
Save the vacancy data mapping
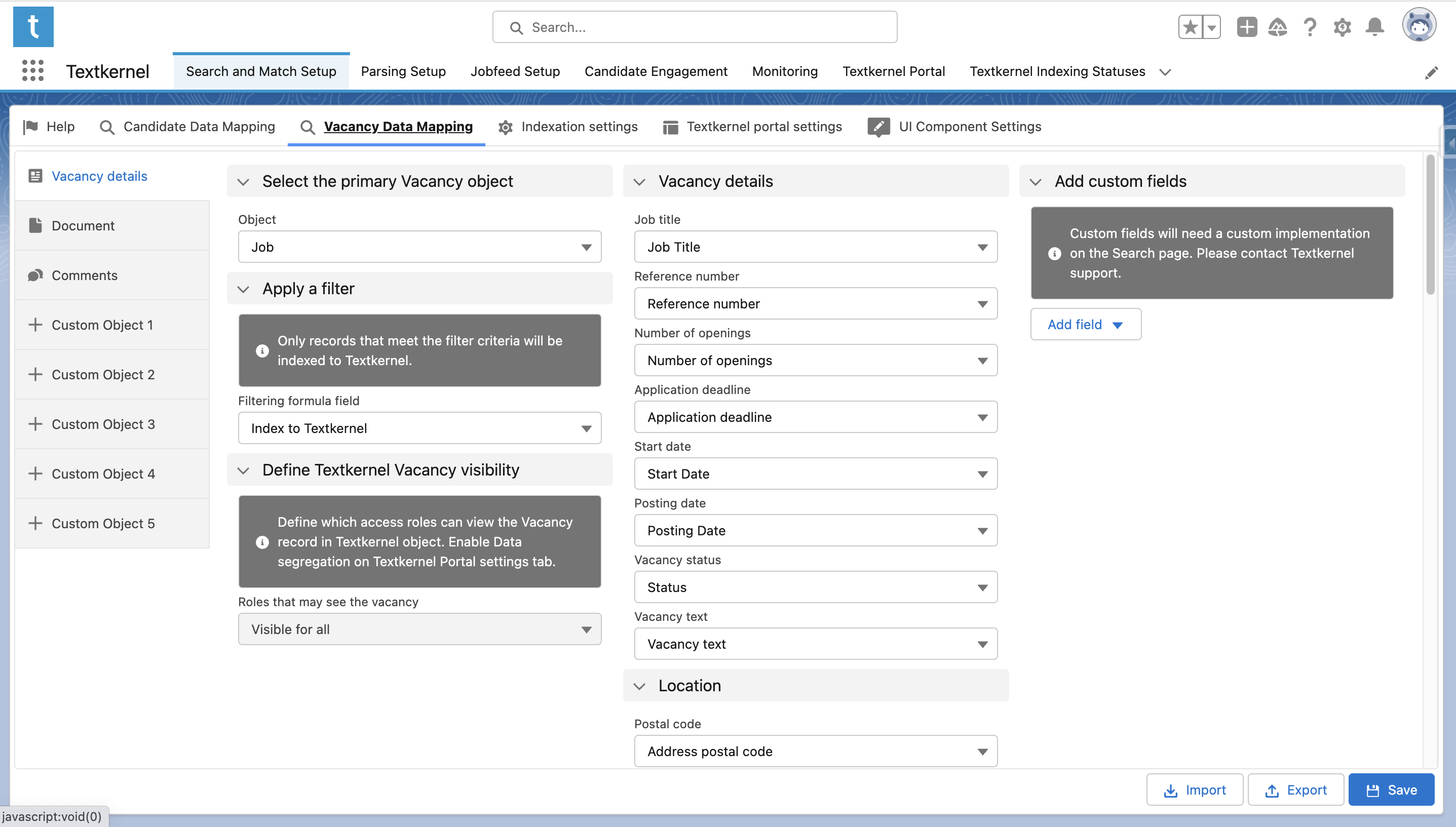pos(1391,790)
